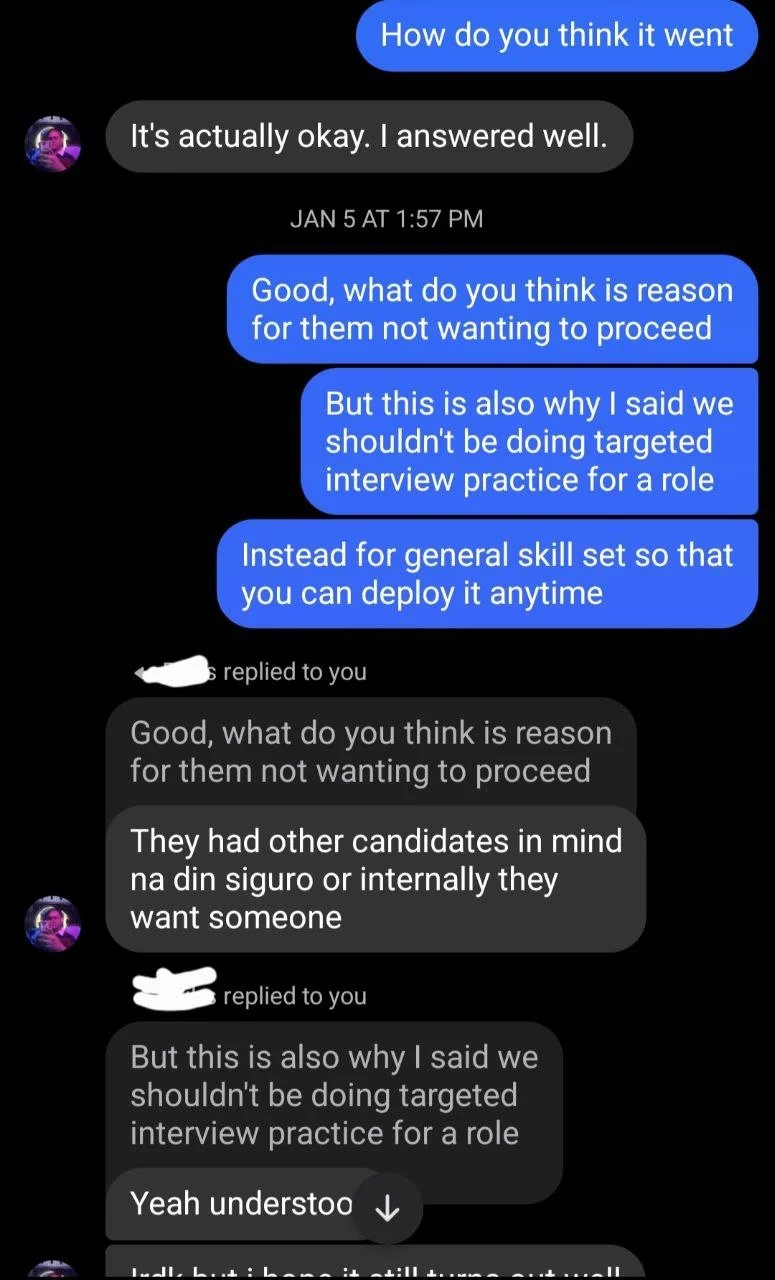Tap the scroll-to-bottom down arrow button
The height and width of the screenshot is (1280, 775).
click(x=386, y=1208)
